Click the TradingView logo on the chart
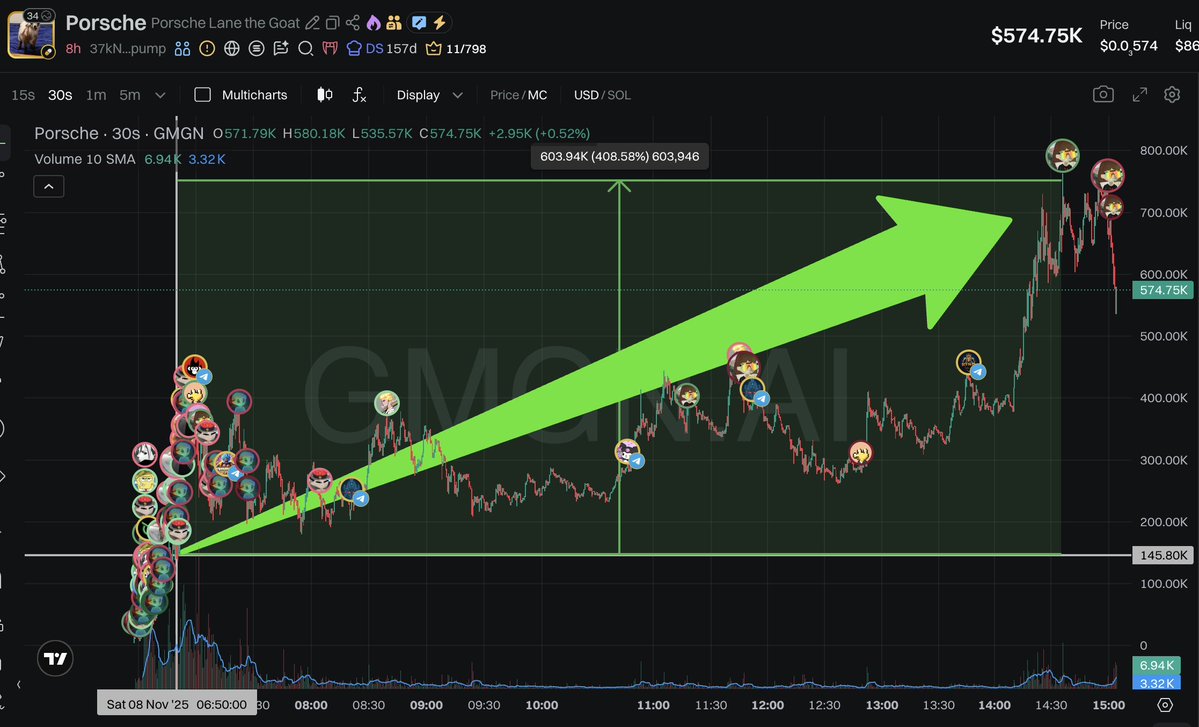 coord(55,658)
